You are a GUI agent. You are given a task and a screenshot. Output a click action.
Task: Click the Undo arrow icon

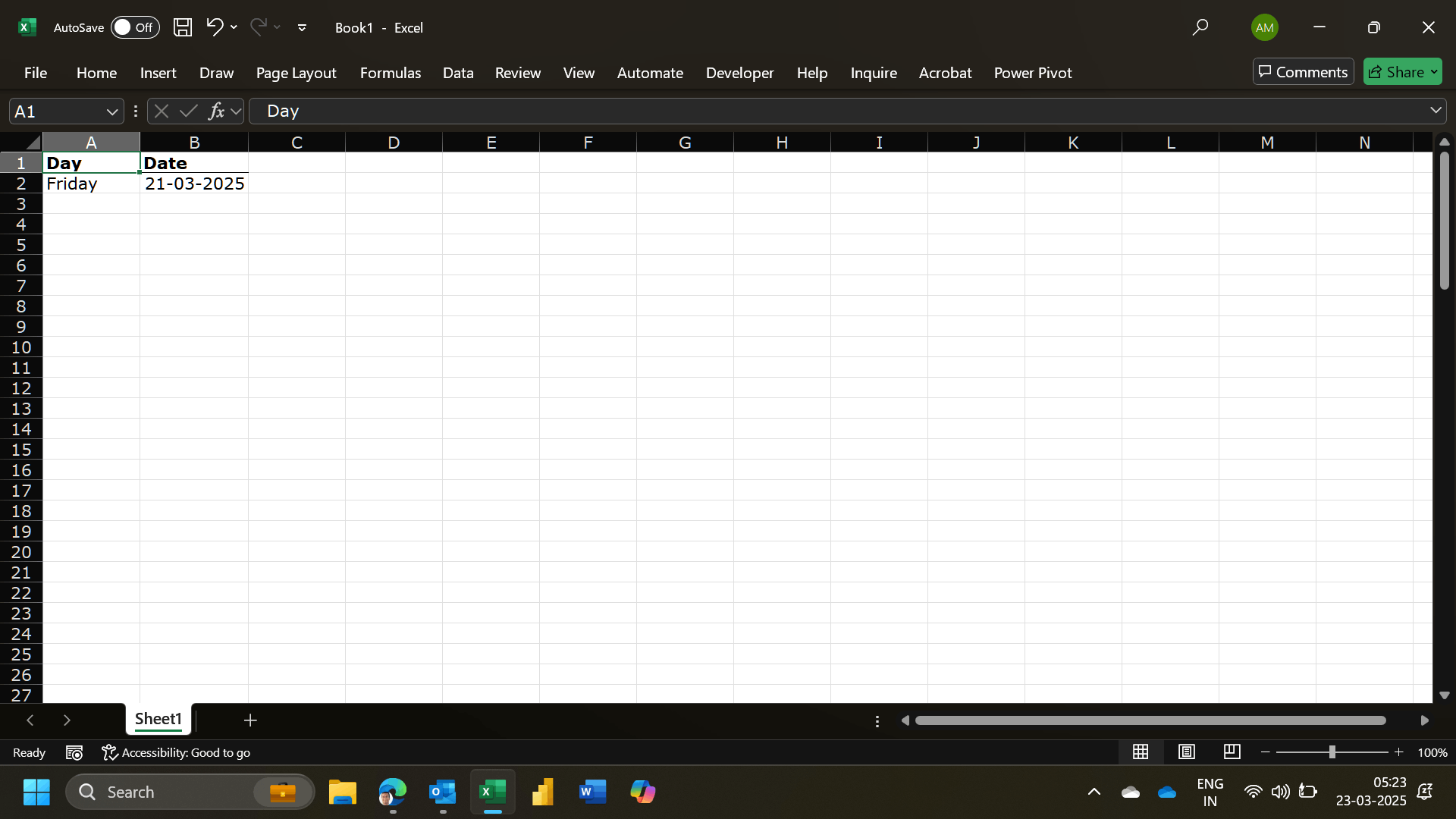[215, 27]
